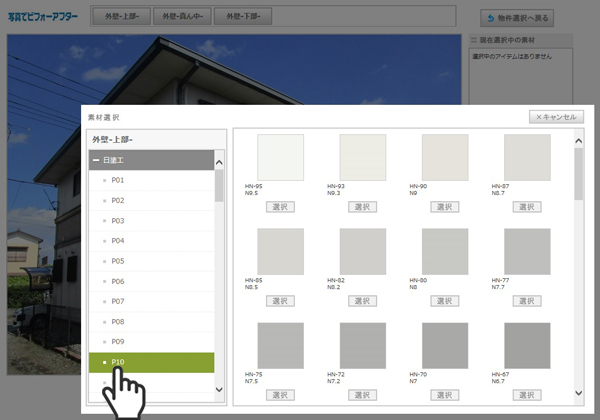Pick P08 in the 日塗工 list
Screen dimensions: 600x420
click(118, 322)
